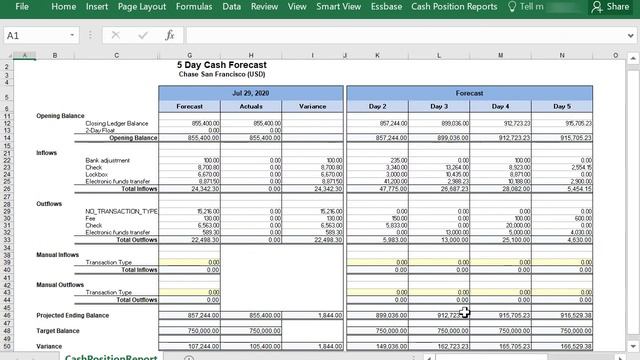Expand the formula bar chevron
This screenshot has width=640, height=360.
[x=631, y=36]
